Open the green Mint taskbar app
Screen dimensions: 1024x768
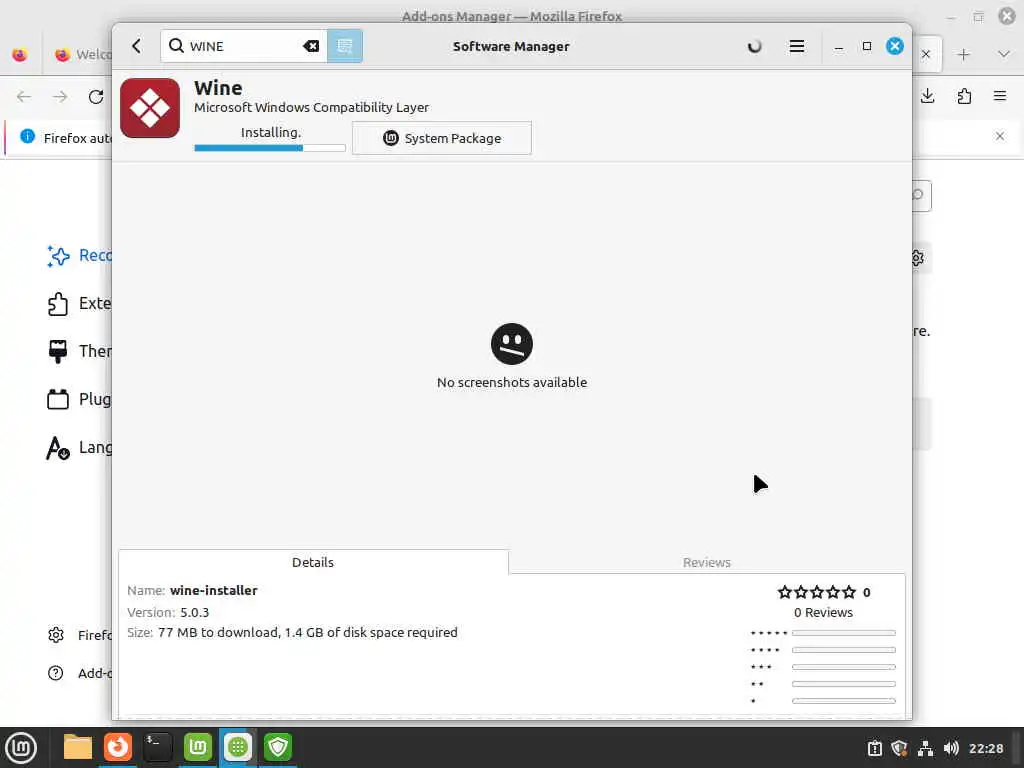click(x=198, y=747)
